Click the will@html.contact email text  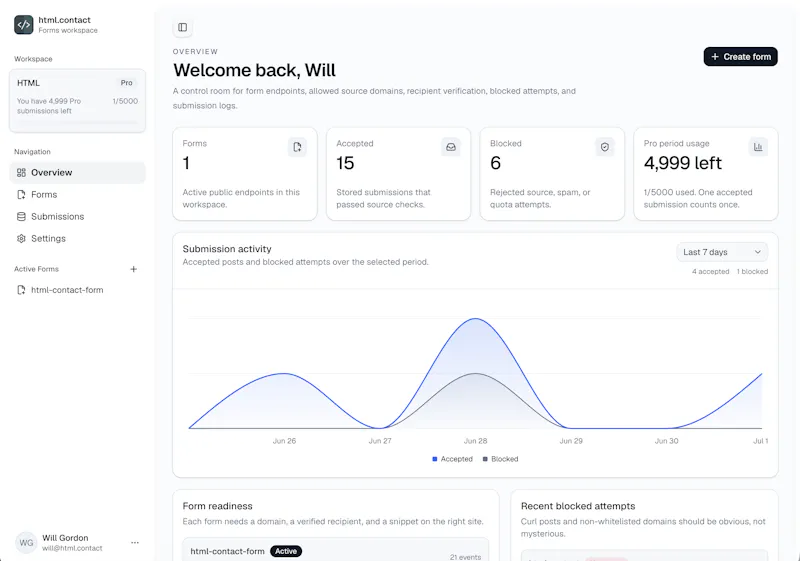72,548
